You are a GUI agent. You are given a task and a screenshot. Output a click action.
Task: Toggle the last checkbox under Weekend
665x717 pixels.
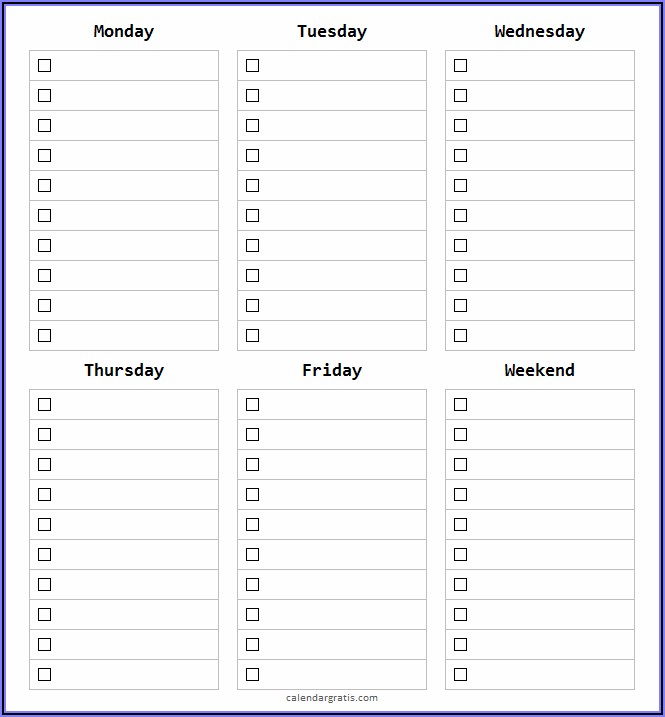point(460,675)
